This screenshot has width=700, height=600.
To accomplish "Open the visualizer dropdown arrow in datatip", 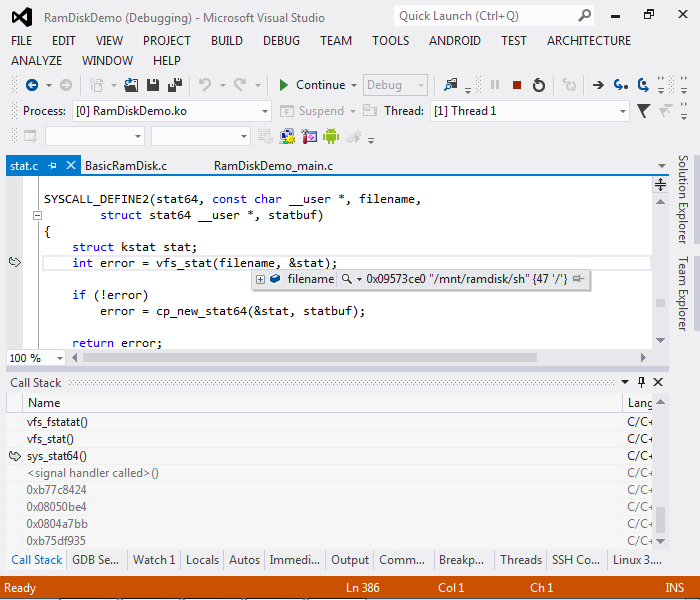I will click(359, 279).
